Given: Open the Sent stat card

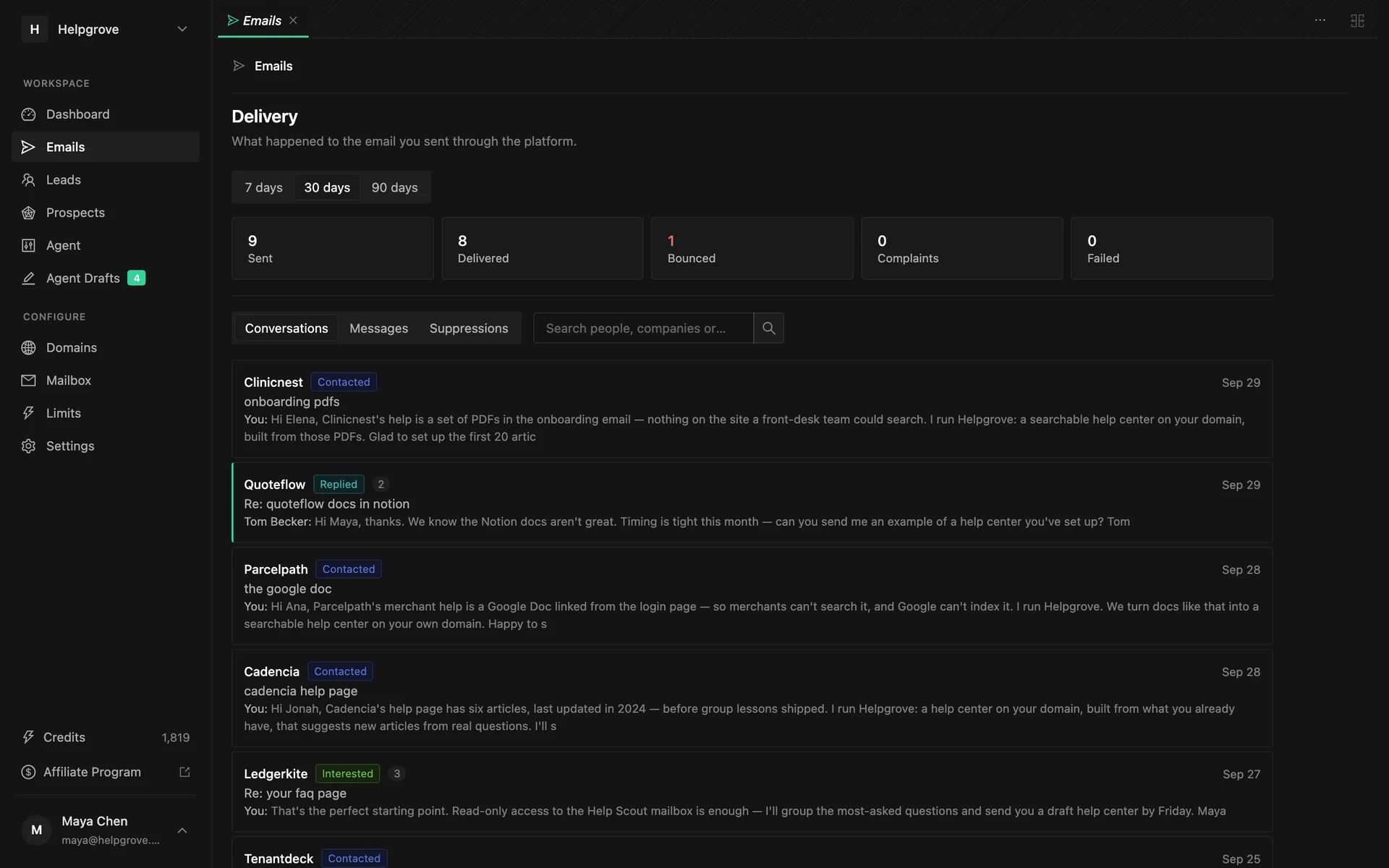Looking at the screenshot, I should pyautogui.click(x=332, y=248).
